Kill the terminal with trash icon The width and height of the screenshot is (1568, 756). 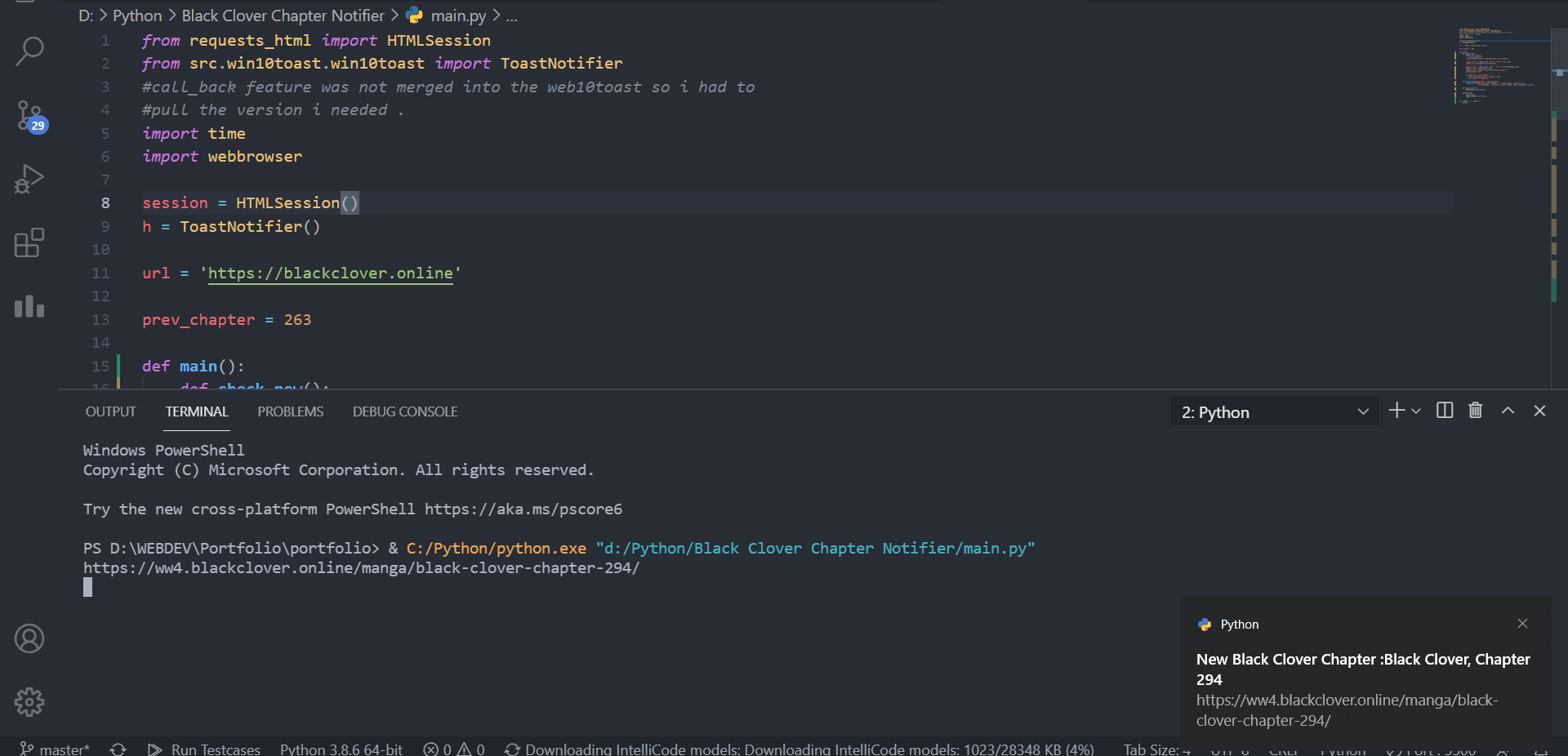(1475, 411)
